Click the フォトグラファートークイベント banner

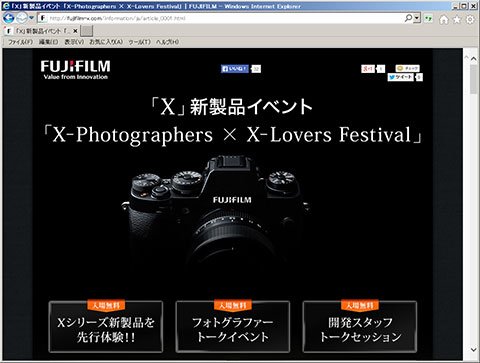[x=233, y=326]
